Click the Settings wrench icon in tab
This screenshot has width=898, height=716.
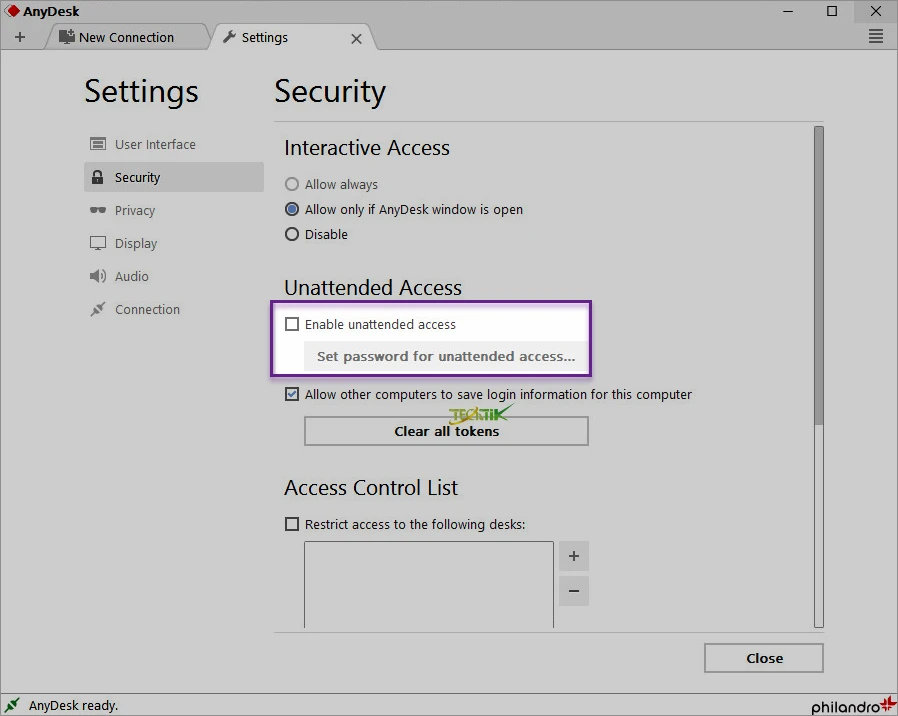point(229,37)
